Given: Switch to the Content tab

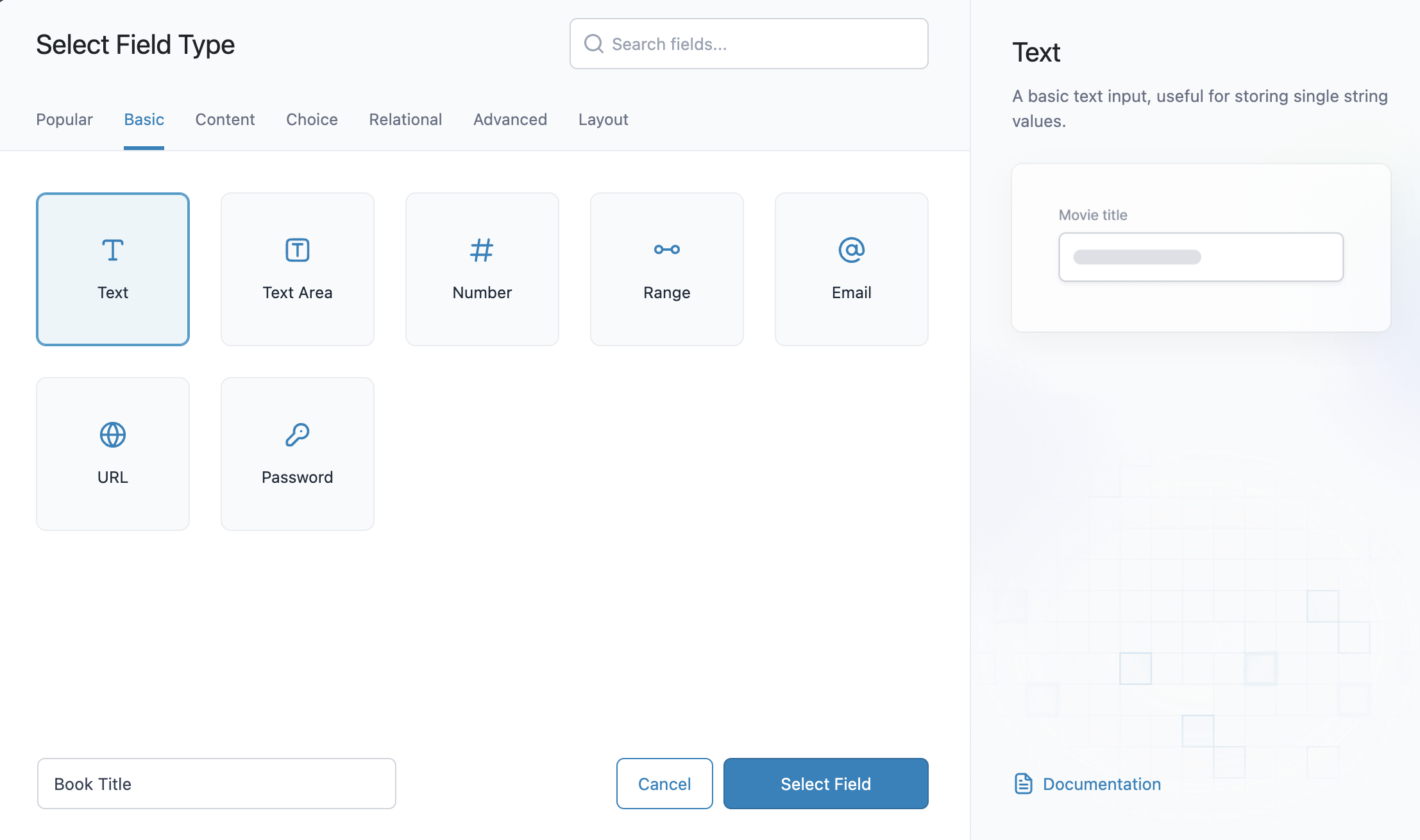Looking at the screenshot, I should 225,119.
